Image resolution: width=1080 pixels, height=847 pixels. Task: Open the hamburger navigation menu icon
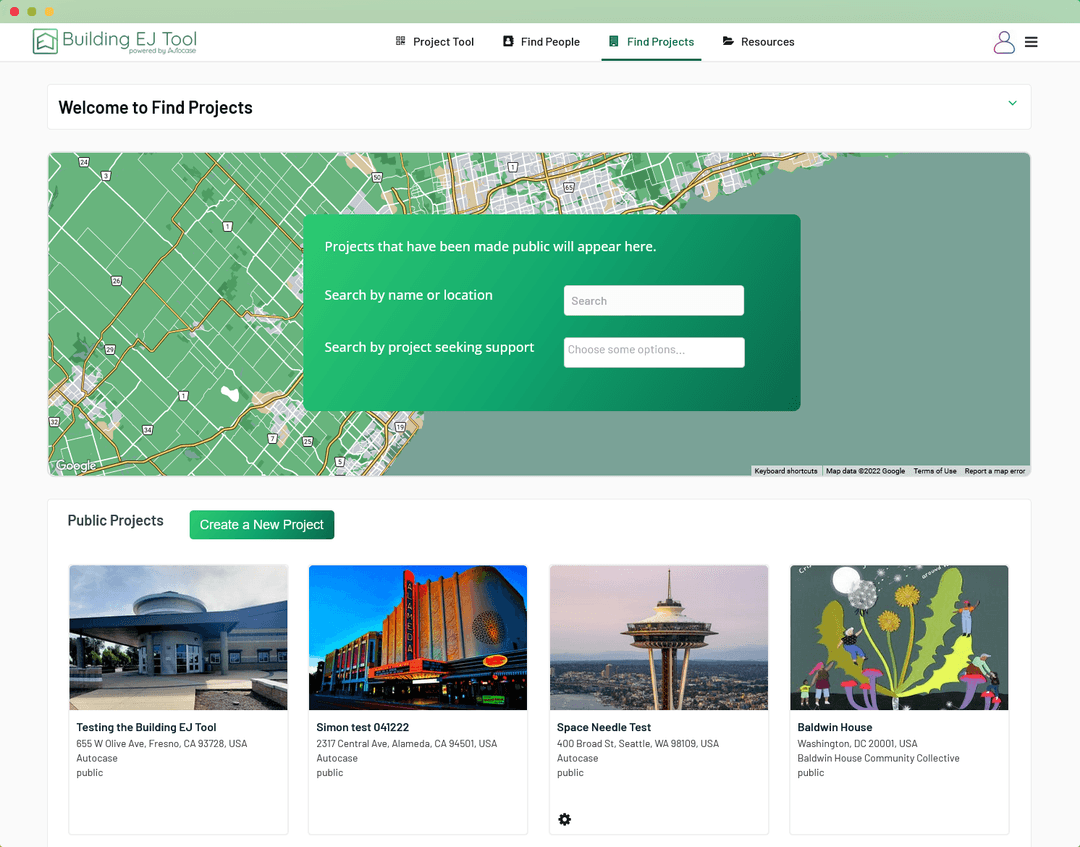coord(1031,42)
